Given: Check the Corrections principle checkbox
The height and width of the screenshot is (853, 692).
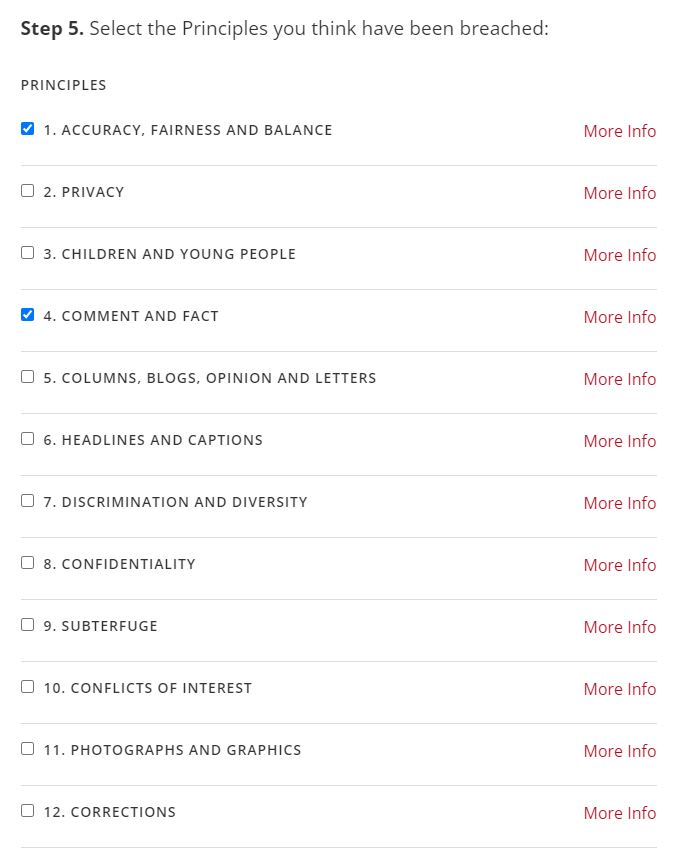Looking at the screenshot, I should [x=27, y=811].
